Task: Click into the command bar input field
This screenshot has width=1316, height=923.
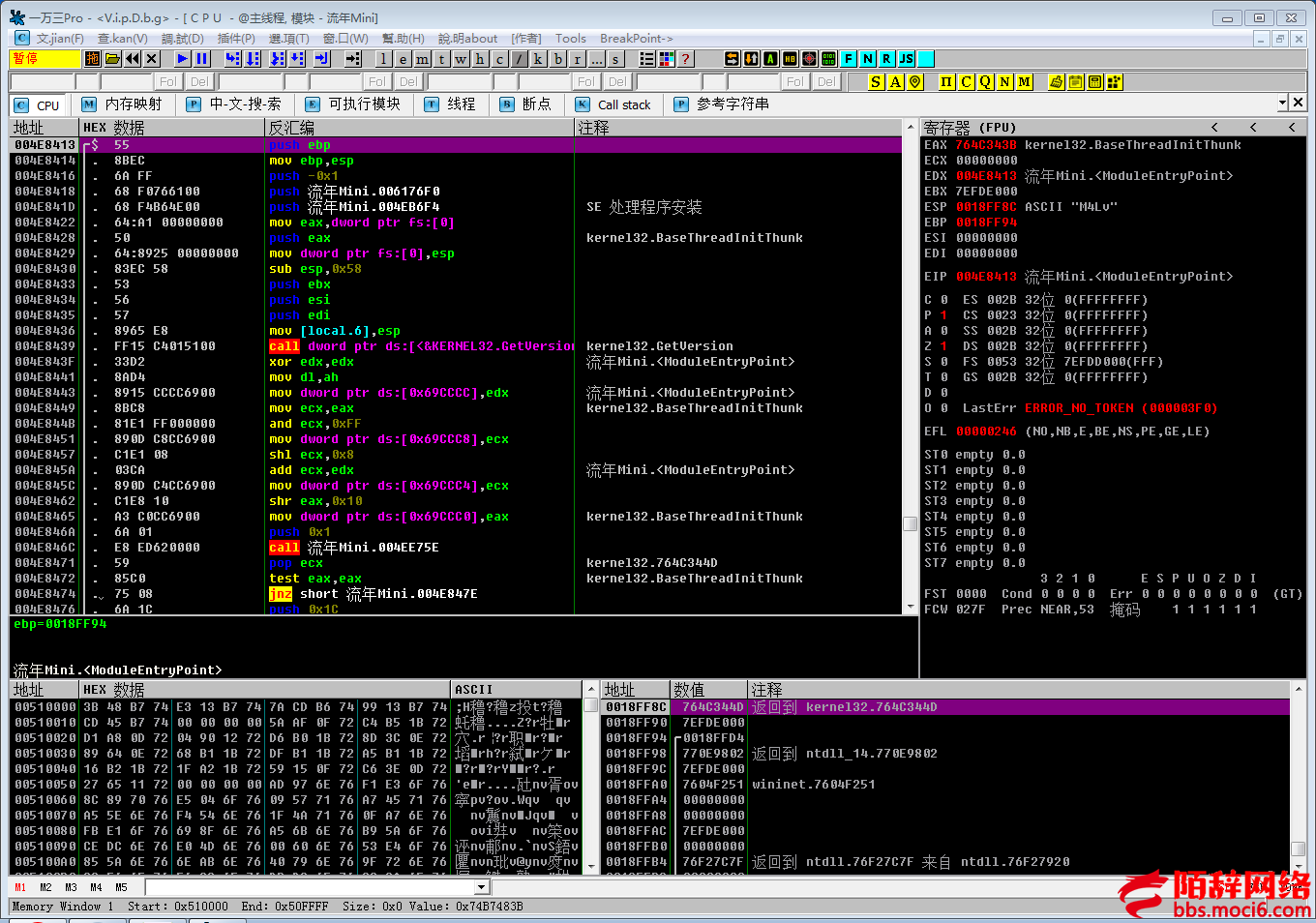Action: (x=310, y=887)
